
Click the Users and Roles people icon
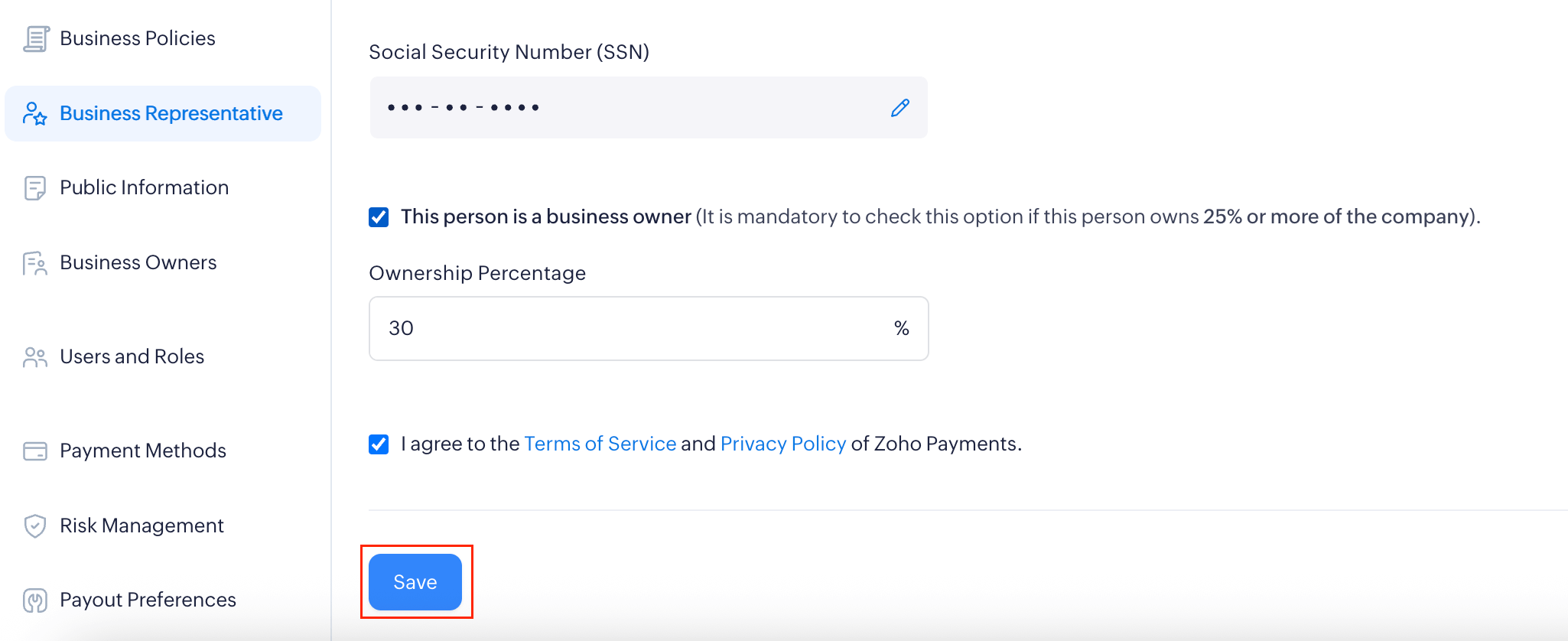point(35,357)
